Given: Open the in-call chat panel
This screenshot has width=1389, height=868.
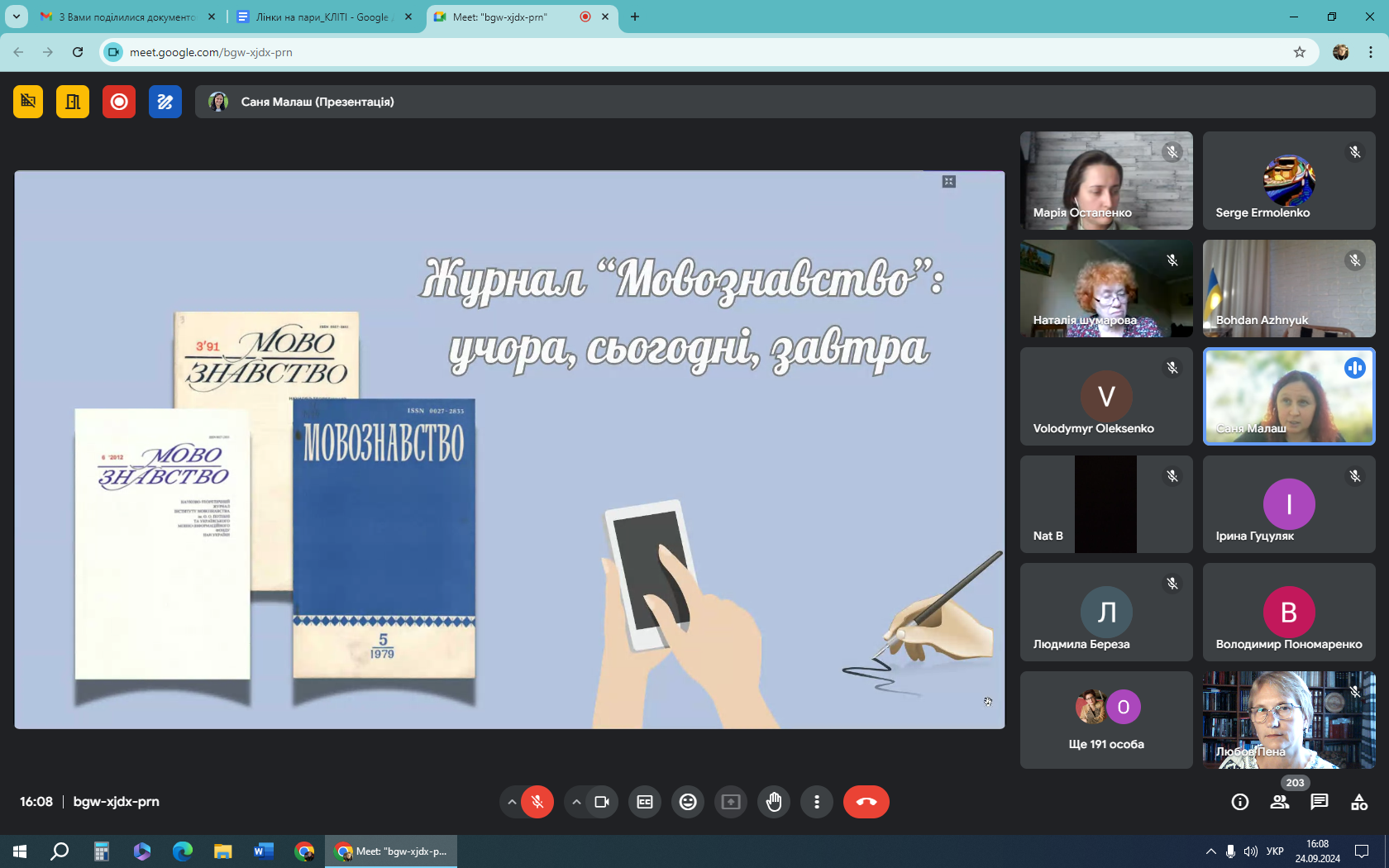Looking at the screenshot, I should point(1319,802).
